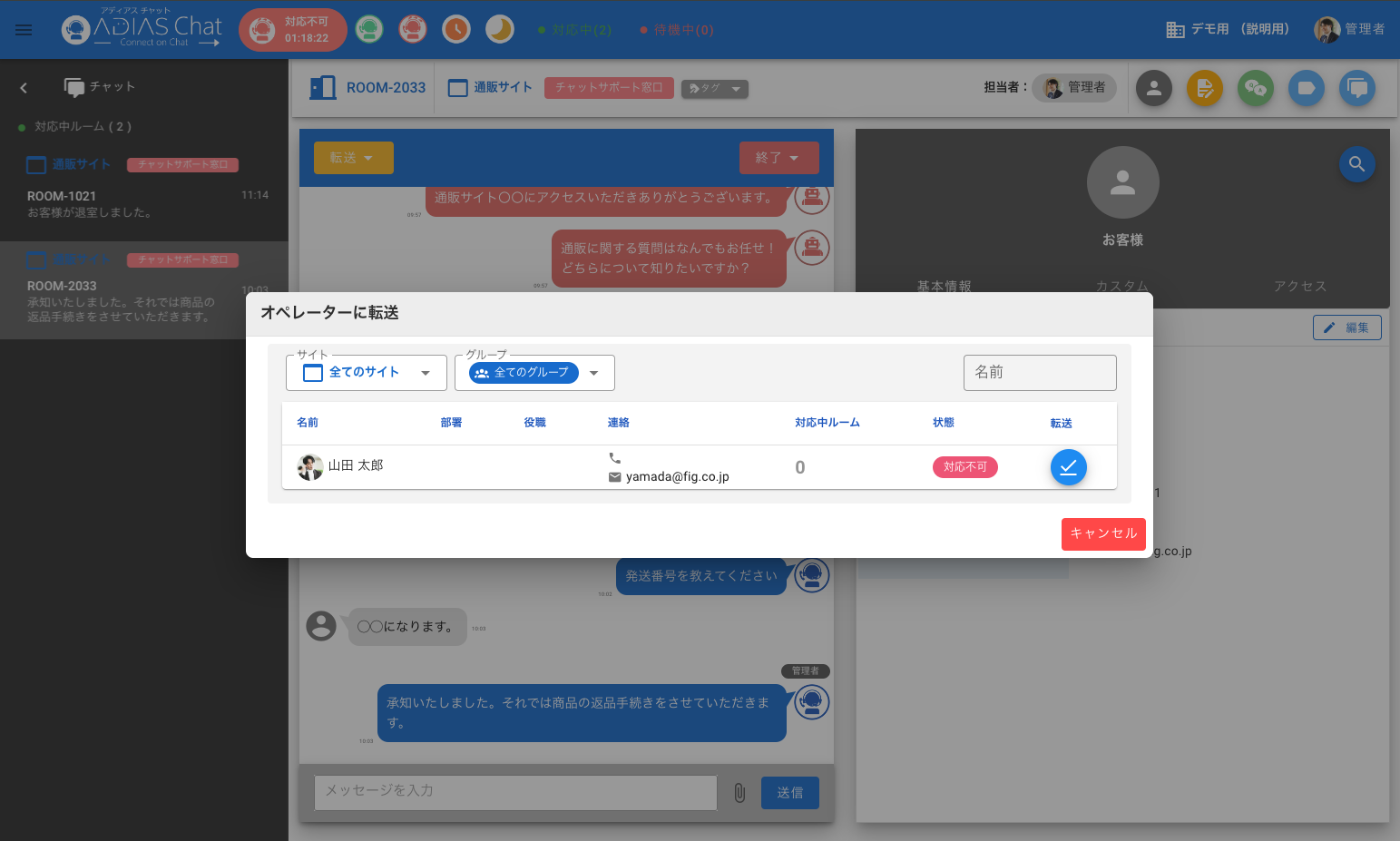This screenshot has height=841, width=1400.
Task: Toggle the 対応不可 status timer pill
Action: [x=293, y=30]
